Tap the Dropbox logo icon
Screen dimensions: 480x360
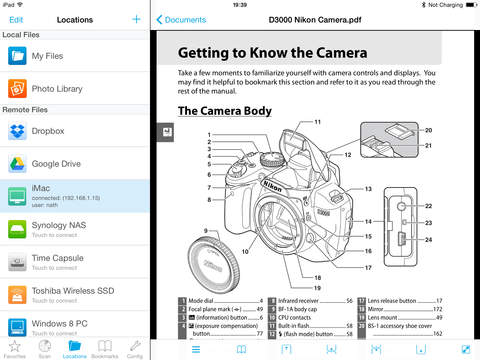pos(17,131)
